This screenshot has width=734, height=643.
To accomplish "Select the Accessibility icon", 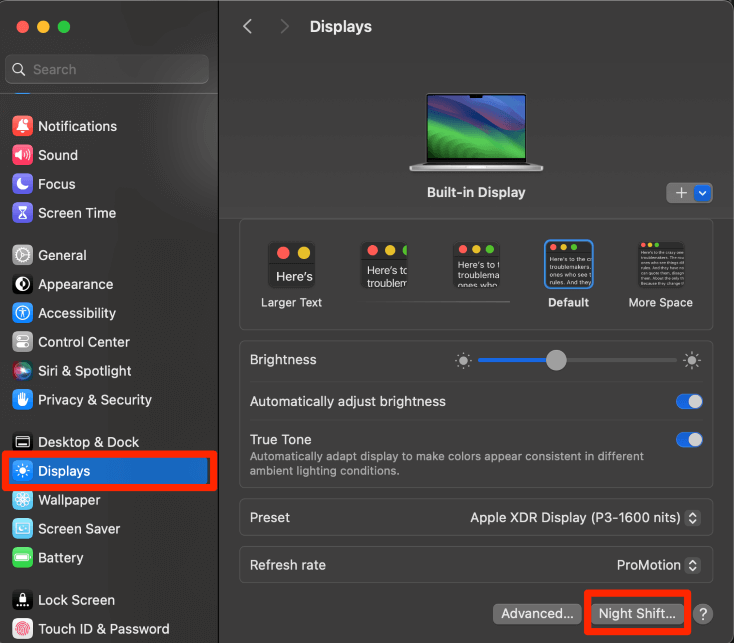I will click(x=22, y=313).
